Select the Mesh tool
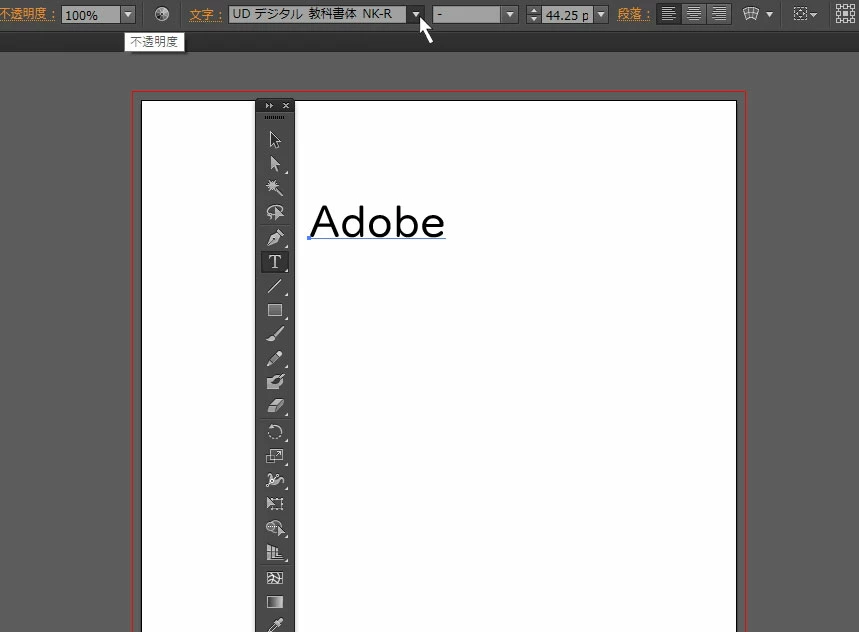The width and height of the screenshot is (859, 632). coord(275,578)
